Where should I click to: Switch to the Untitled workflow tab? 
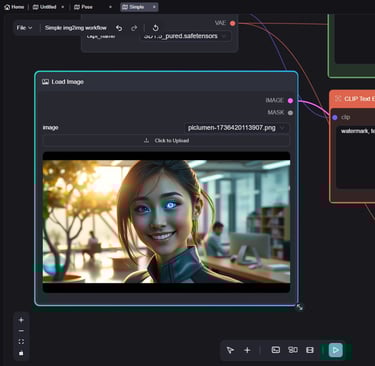point(44,7)
